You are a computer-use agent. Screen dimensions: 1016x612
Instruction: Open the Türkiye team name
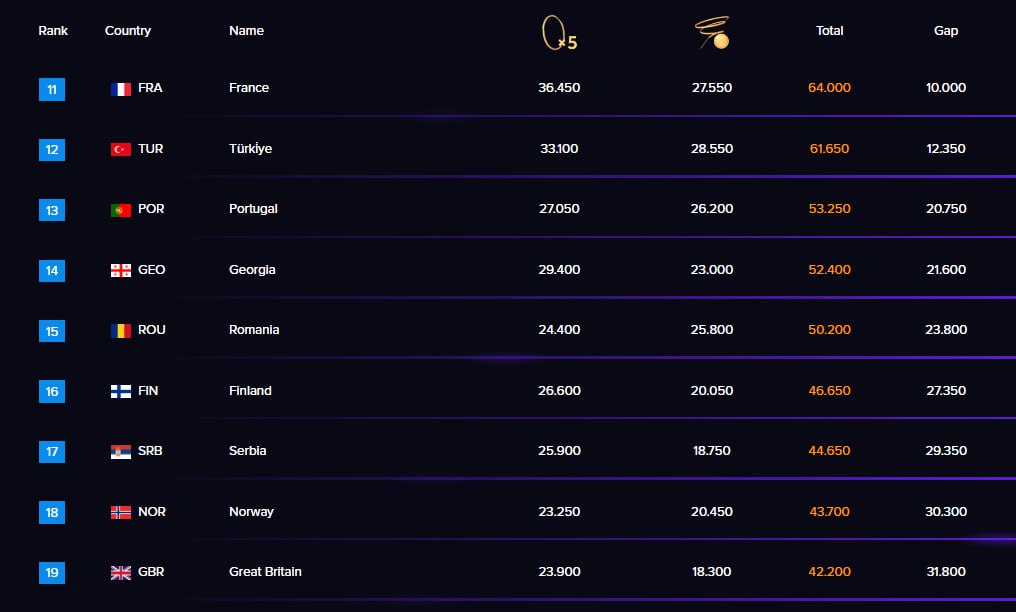coord(250,149)
